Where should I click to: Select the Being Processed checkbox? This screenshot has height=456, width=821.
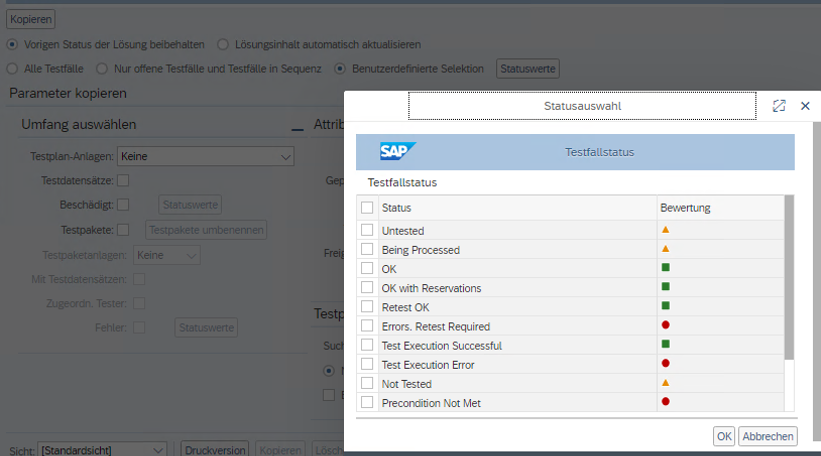point(367,249)
